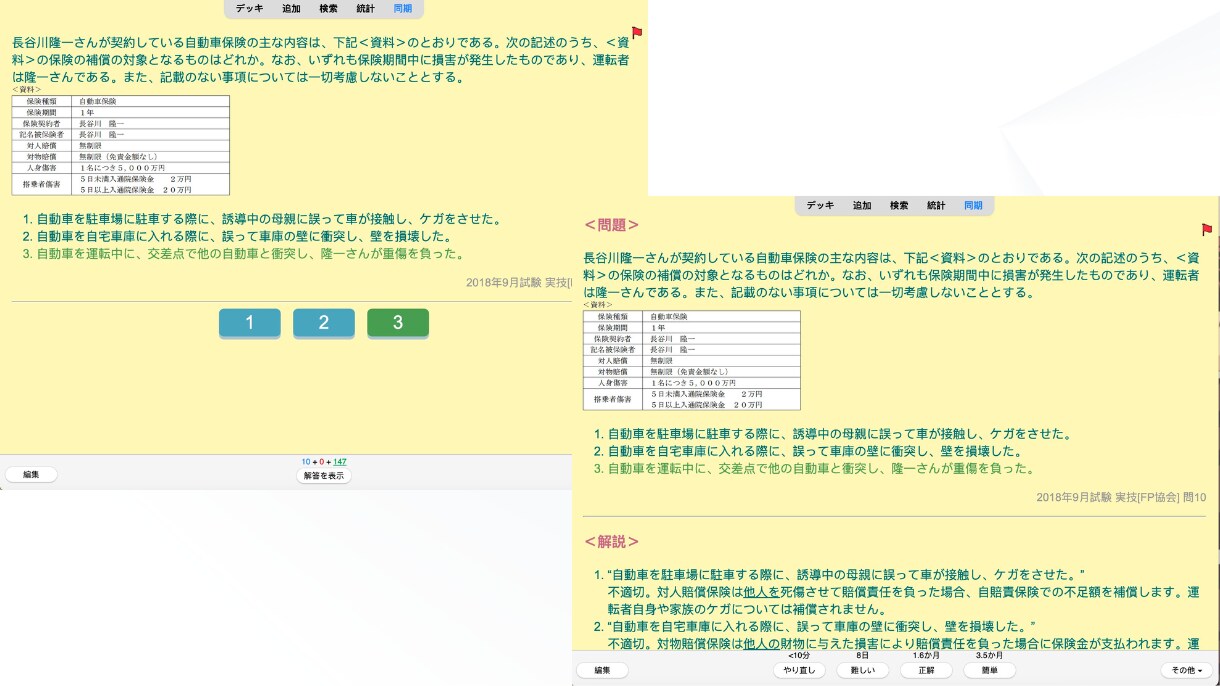Open 検索 tab in answer window
The height and width of the screenshot is (686, 1220).
point(899,205)
